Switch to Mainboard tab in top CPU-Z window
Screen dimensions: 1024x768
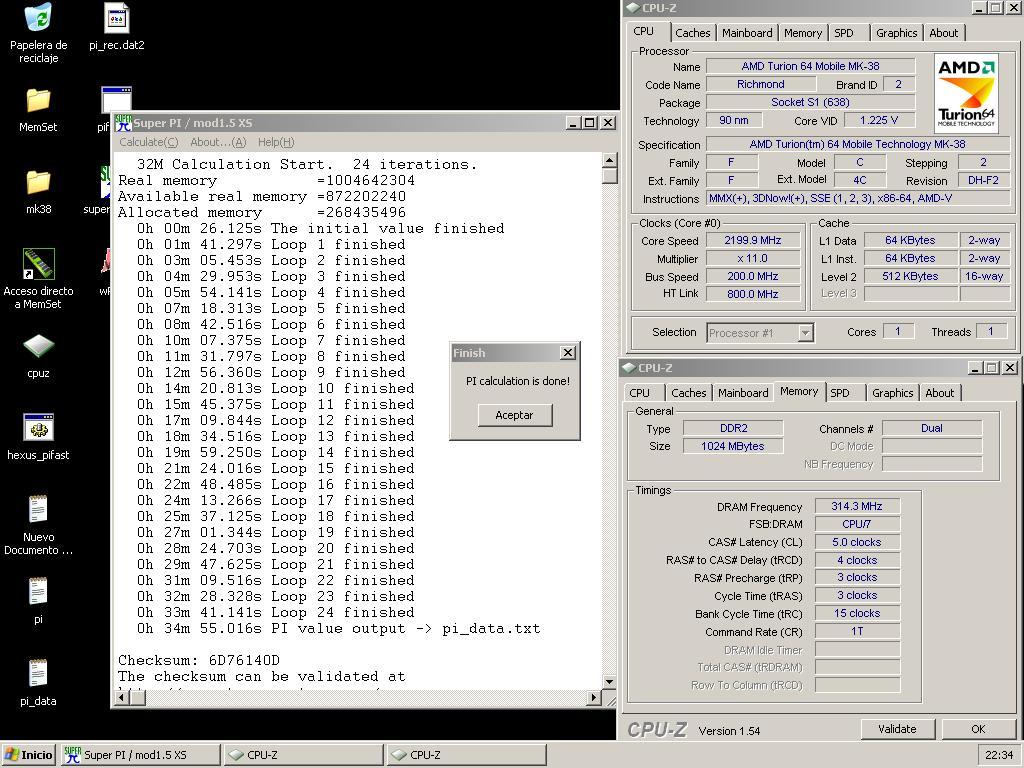747,33
